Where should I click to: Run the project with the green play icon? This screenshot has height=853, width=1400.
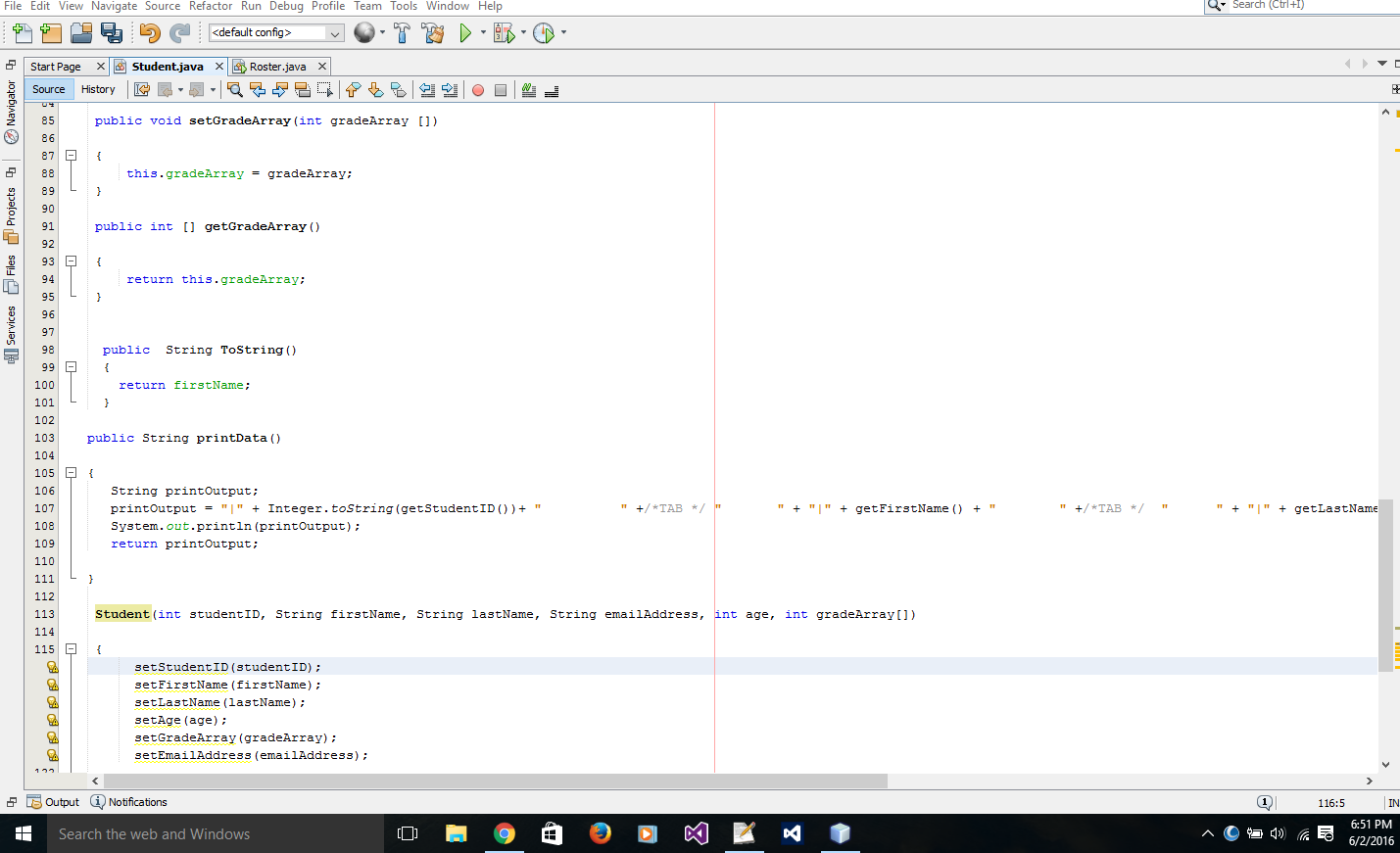coord(465,32)
